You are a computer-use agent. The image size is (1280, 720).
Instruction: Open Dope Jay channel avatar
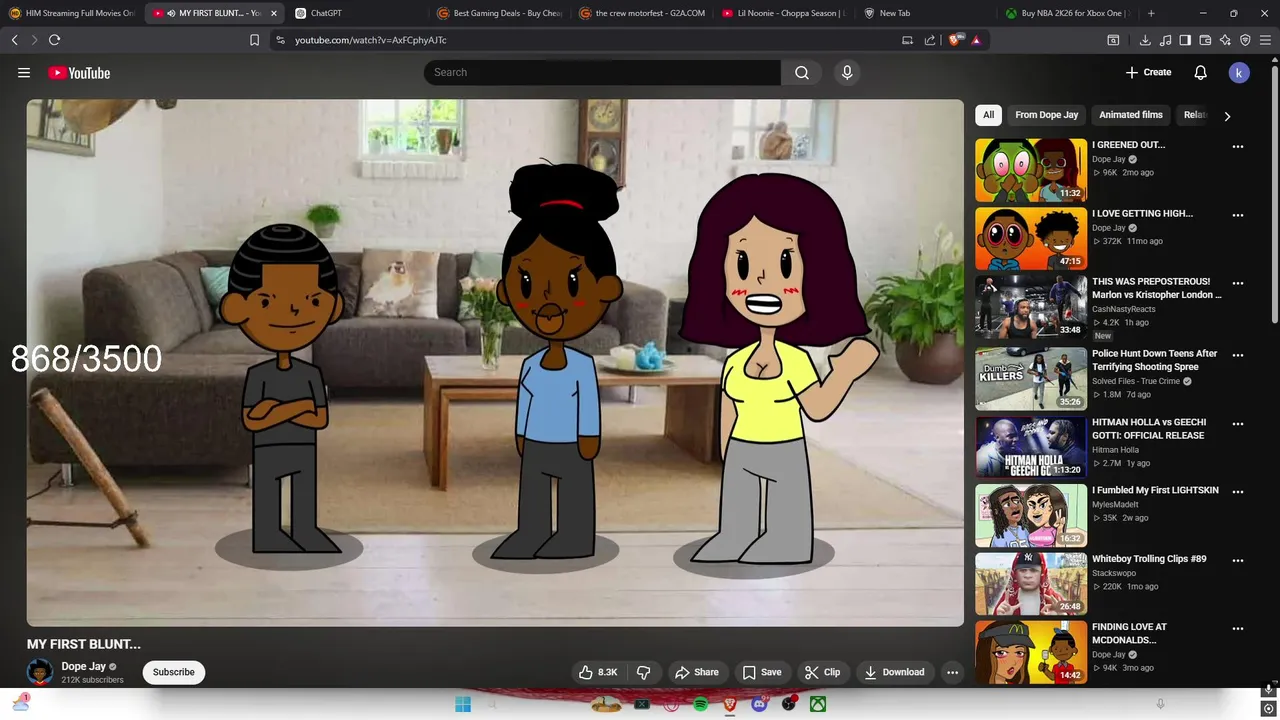click(40, 672)
